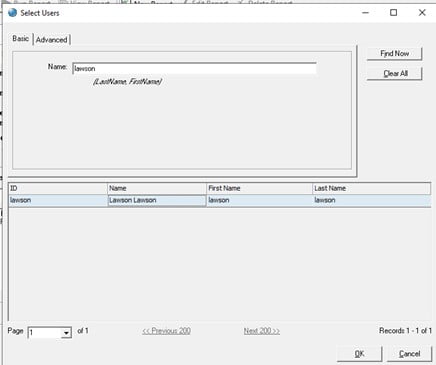Click the Next 200 link
This screenshot has height=365, width=436.
(262, 331)
